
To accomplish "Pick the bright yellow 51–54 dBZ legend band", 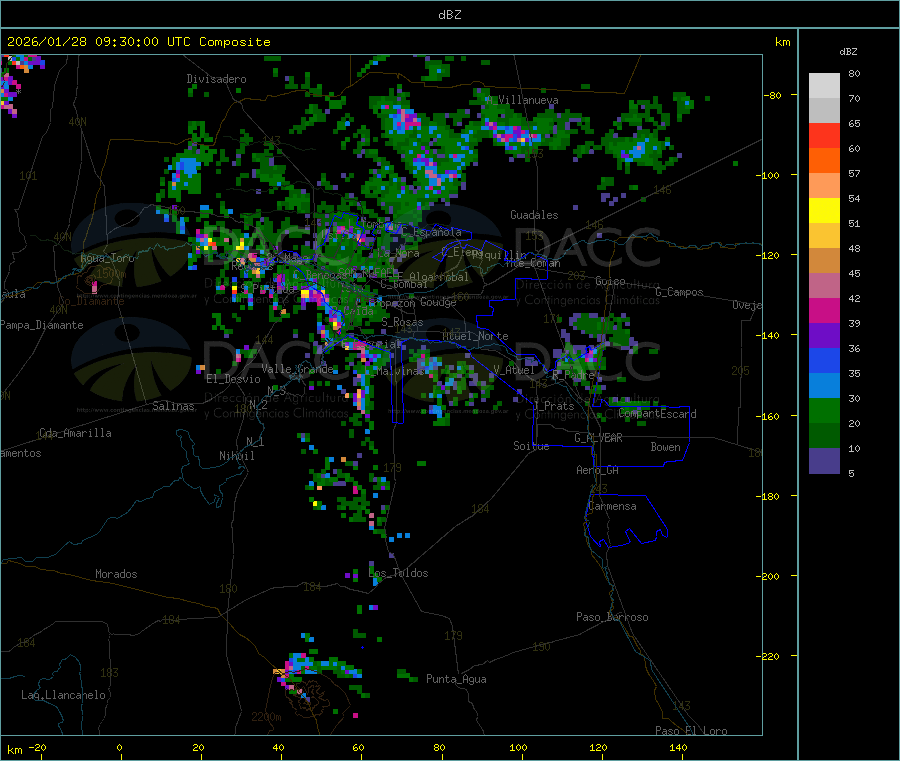I will [824, 211].
